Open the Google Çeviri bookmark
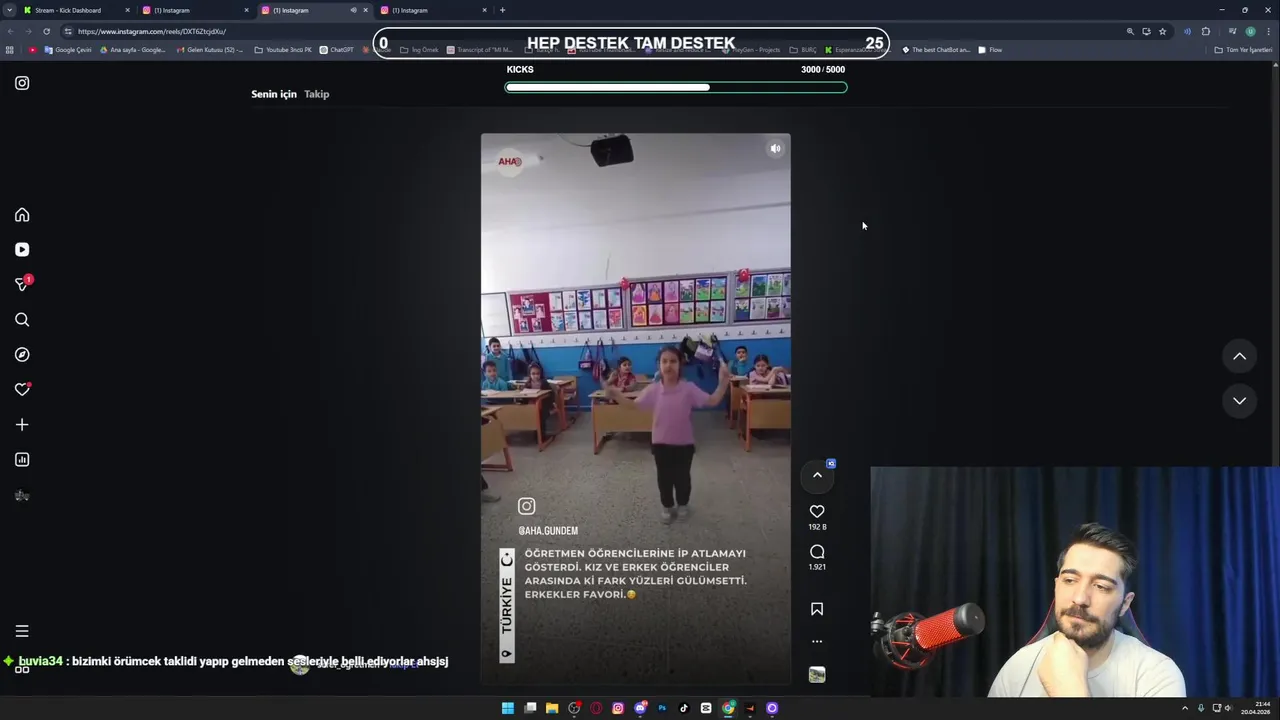 [x=68, y=50]
